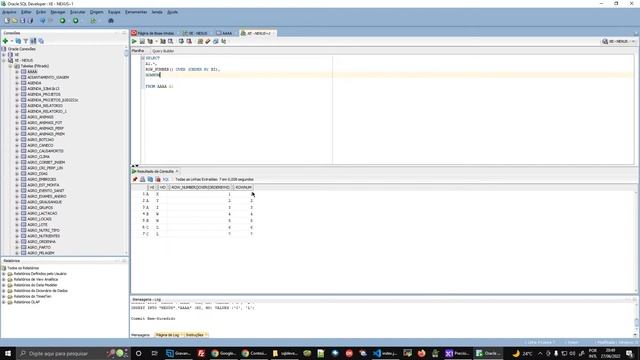This screenshot has height=360, width=640.
Task: Open notification center in system tray
Action: (629, 353)
